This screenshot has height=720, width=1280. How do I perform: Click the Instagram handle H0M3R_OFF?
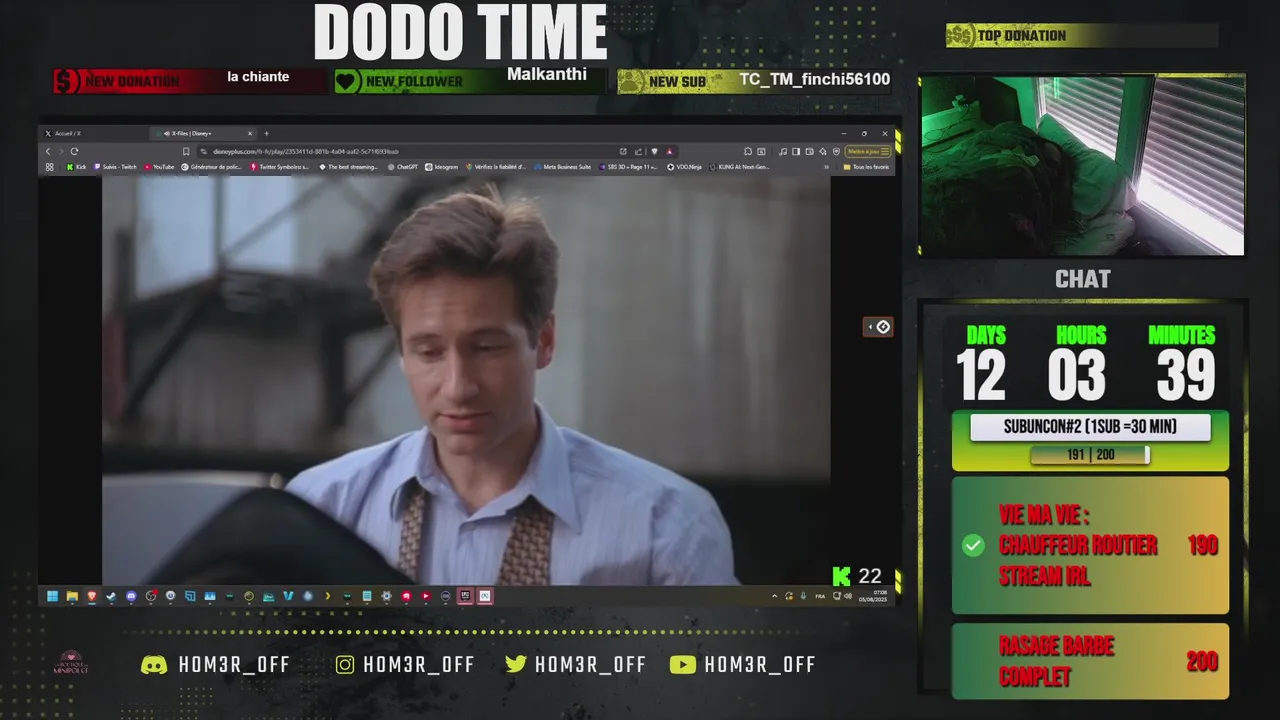click(418, 665)
